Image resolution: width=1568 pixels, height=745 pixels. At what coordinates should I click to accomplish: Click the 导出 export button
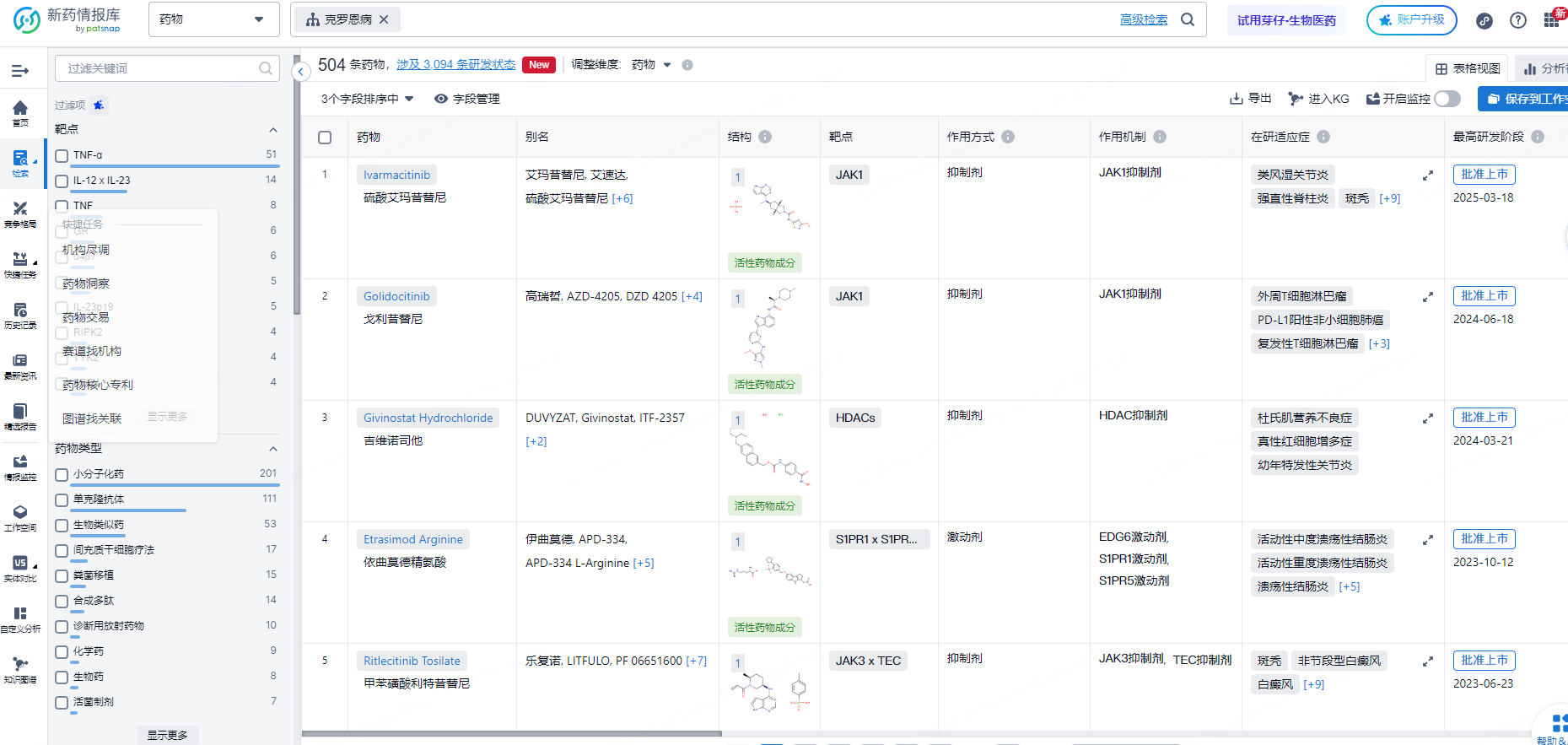tap(1251, 99)
